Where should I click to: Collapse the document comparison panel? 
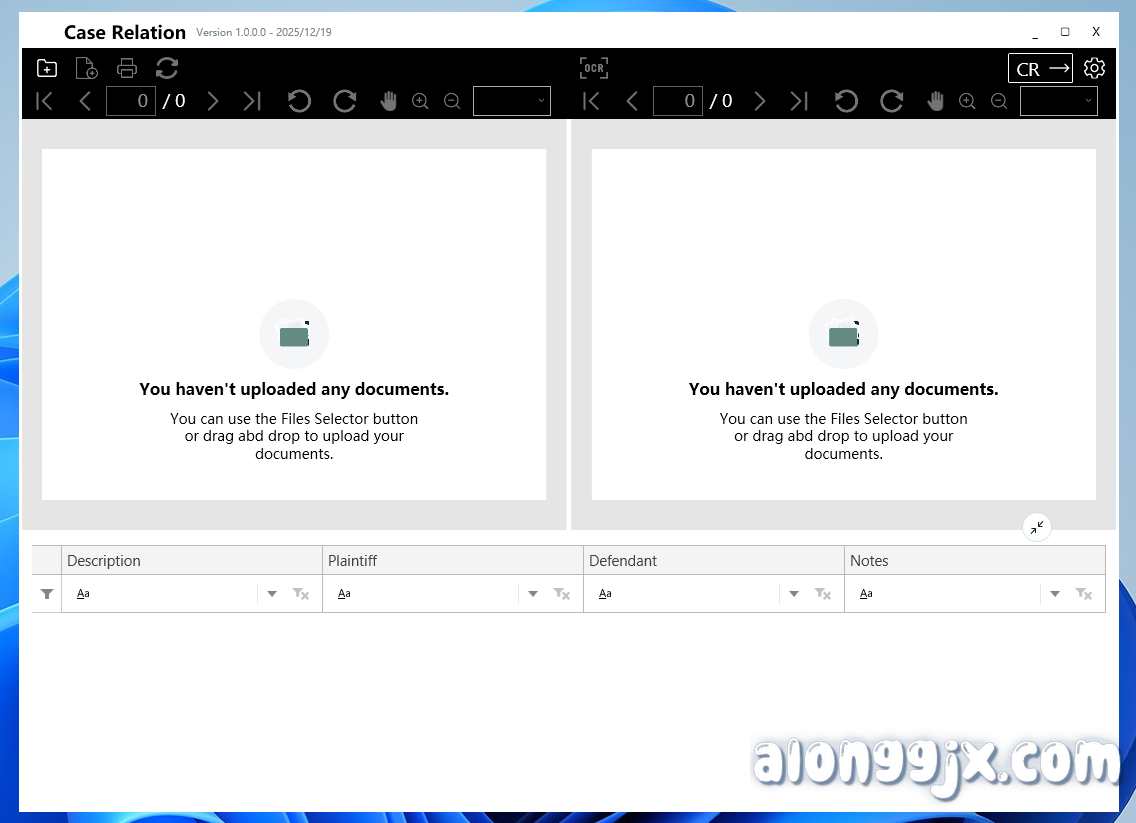pyautogui.click(x=1036, y=527)
